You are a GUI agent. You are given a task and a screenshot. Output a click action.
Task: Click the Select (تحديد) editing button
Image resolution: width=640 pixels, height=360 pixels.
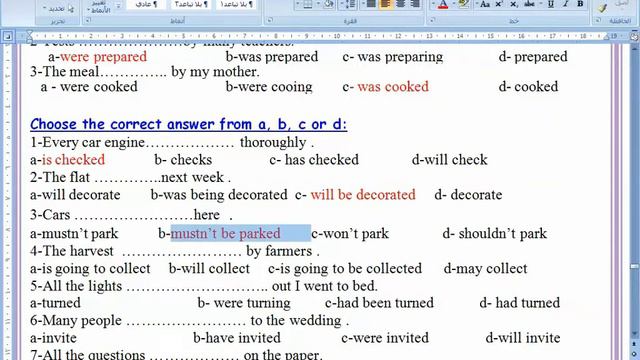click(x=59, y=8)
